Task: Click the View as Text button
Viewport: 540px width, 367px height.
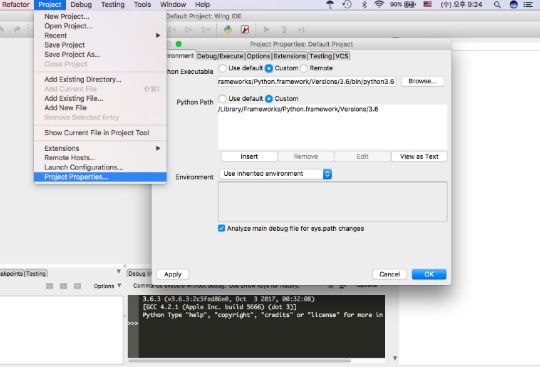Action: [x=419, y=157]
